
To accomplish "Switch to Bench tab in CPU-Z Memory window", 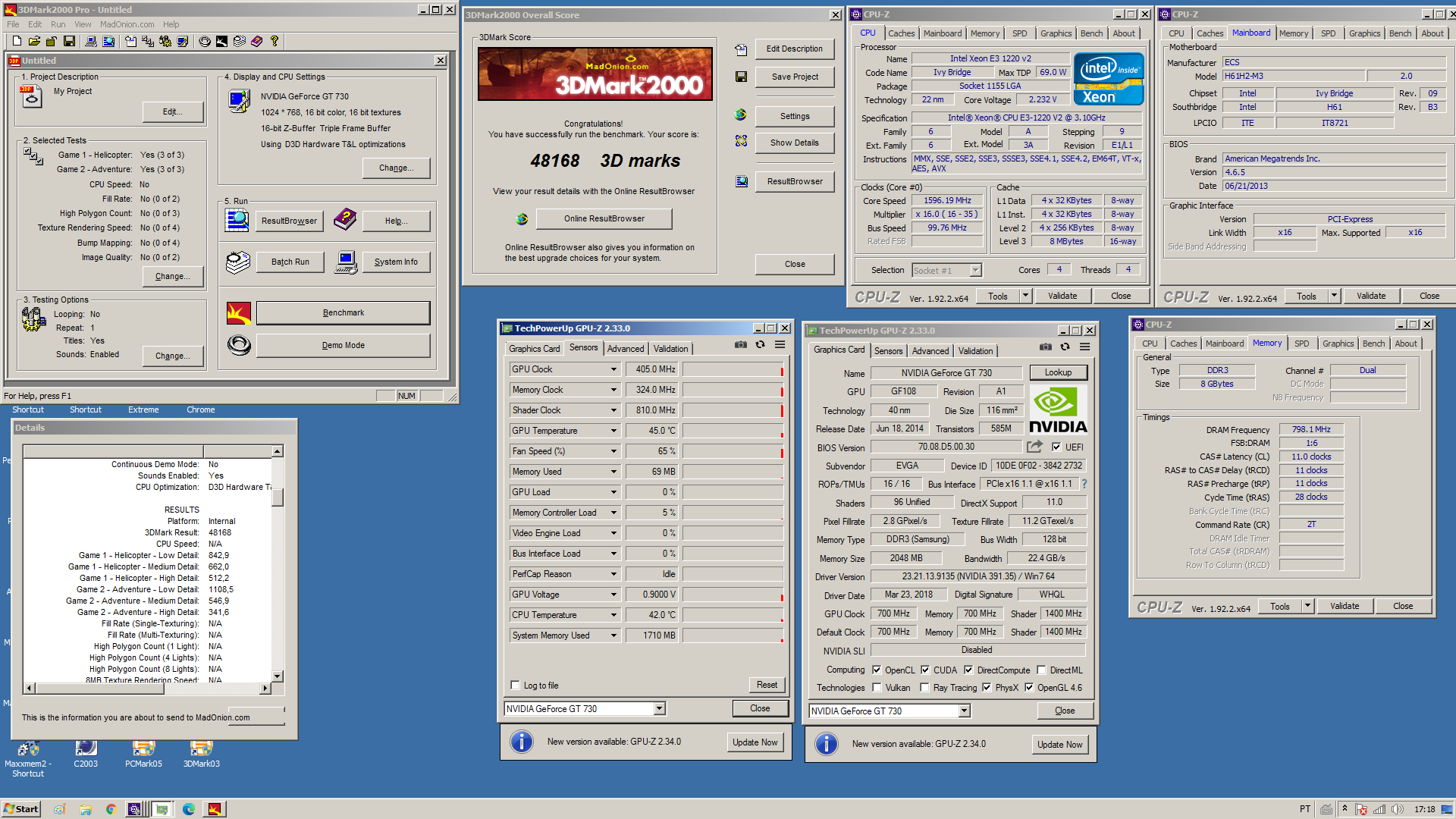I will click(1373, 344).
